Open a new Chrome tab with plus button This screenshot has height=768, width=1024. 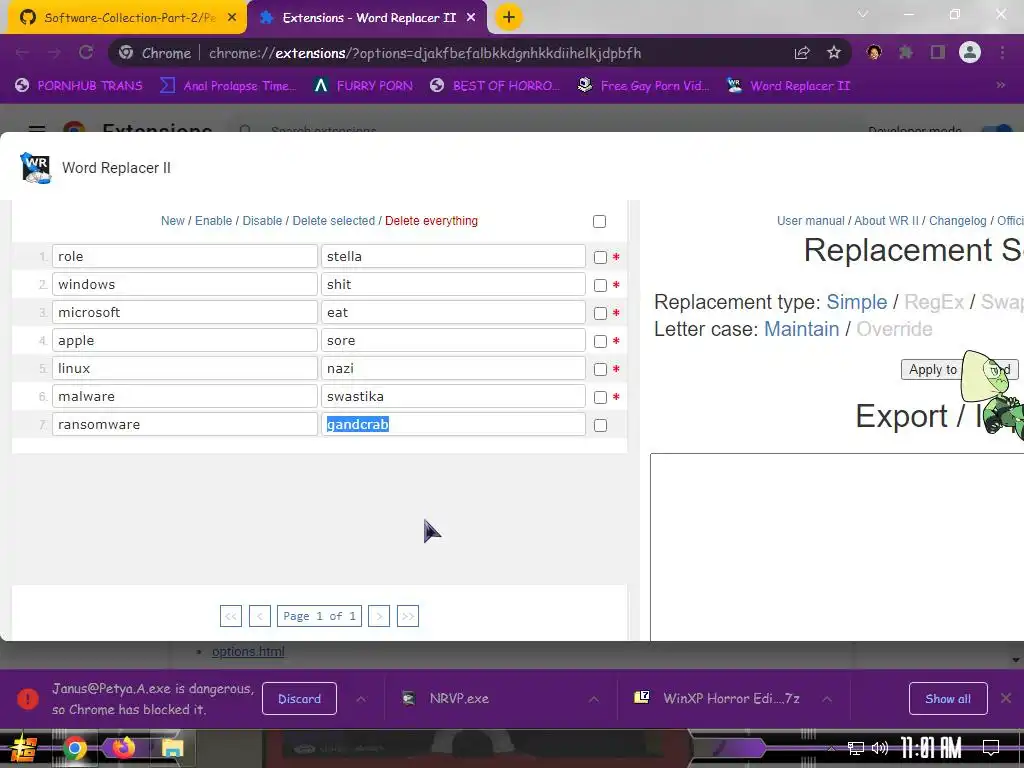(509, 18)
